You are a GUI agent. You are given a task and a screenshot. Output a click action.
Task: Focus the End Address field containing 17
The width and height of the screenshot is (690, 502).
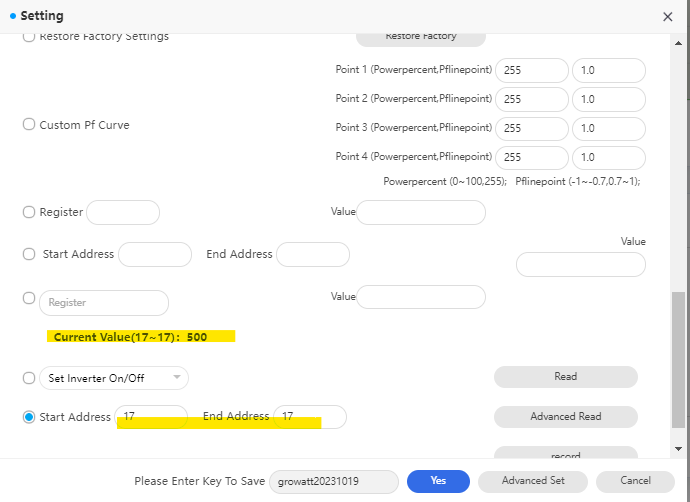click(311, 416)
